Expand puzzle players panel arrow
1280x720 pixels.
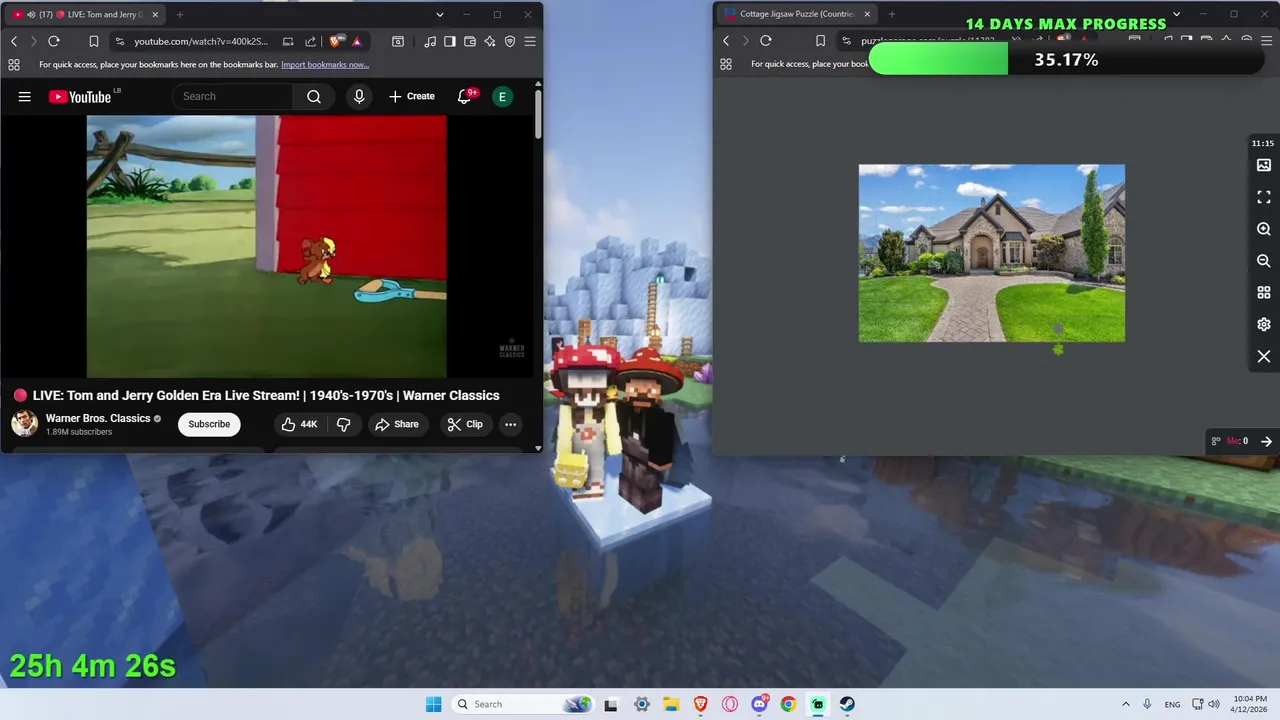coord(1266,441)
